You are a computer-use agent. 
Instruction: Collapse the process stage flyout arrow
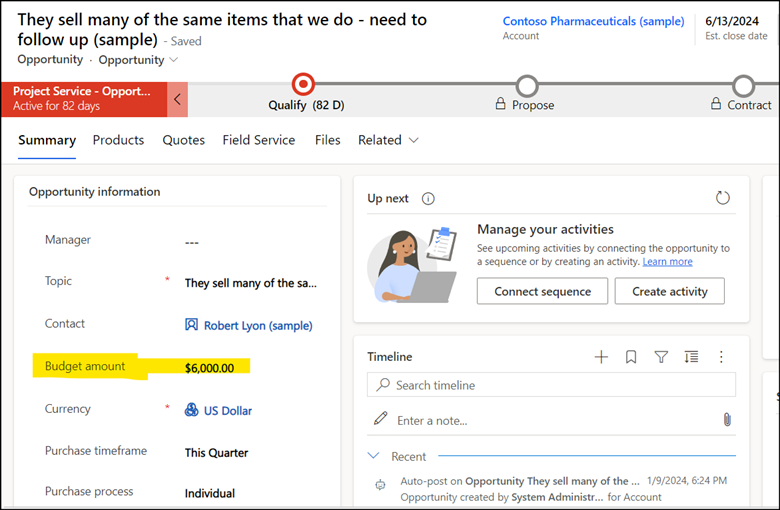177,99
